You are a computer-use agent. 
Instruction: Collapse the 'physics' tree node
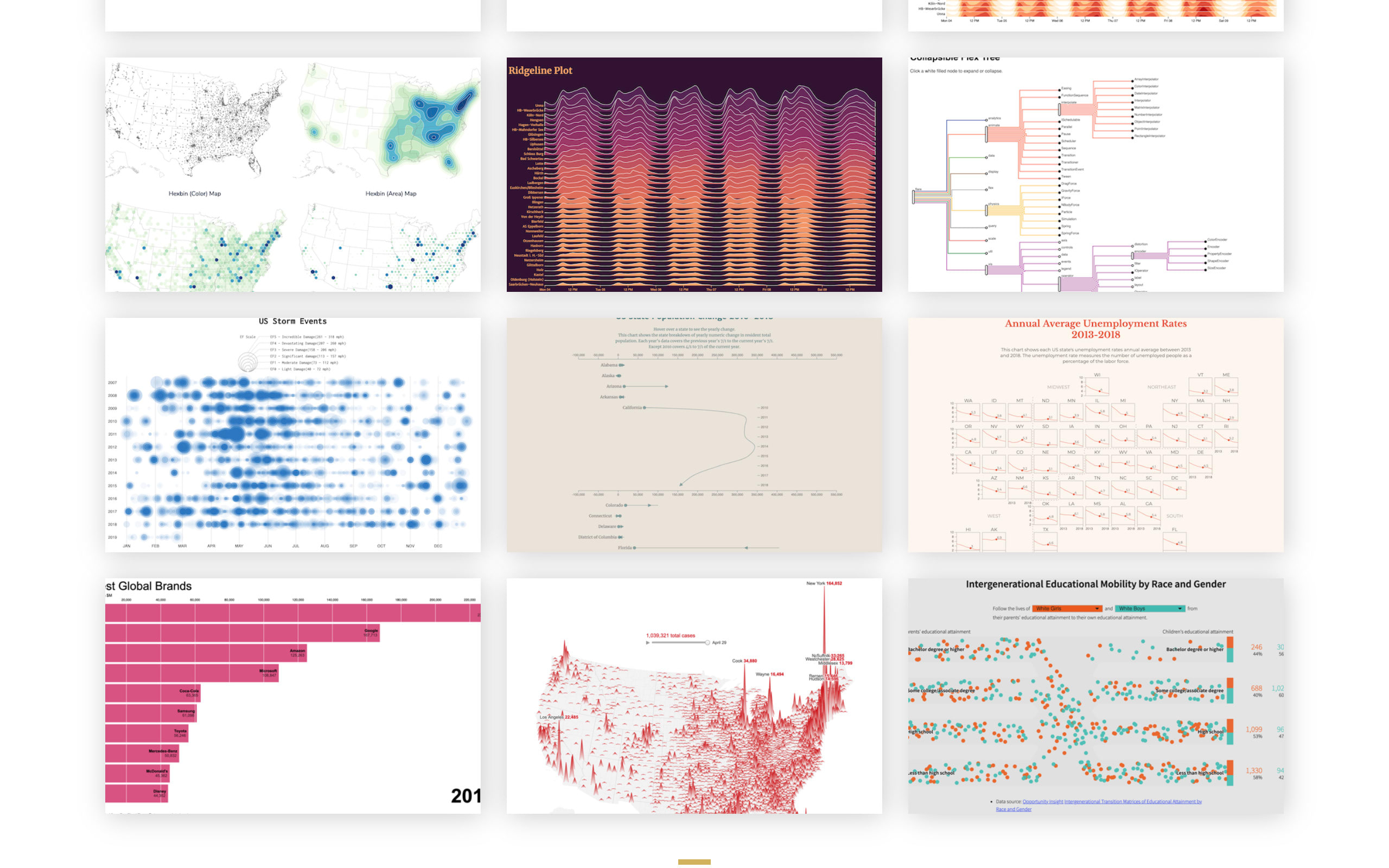[986, 210]
